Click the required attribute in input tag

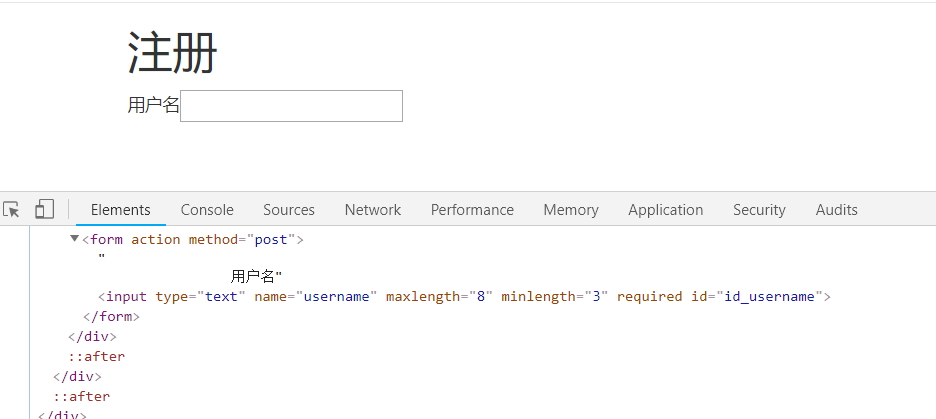point(649,297)
